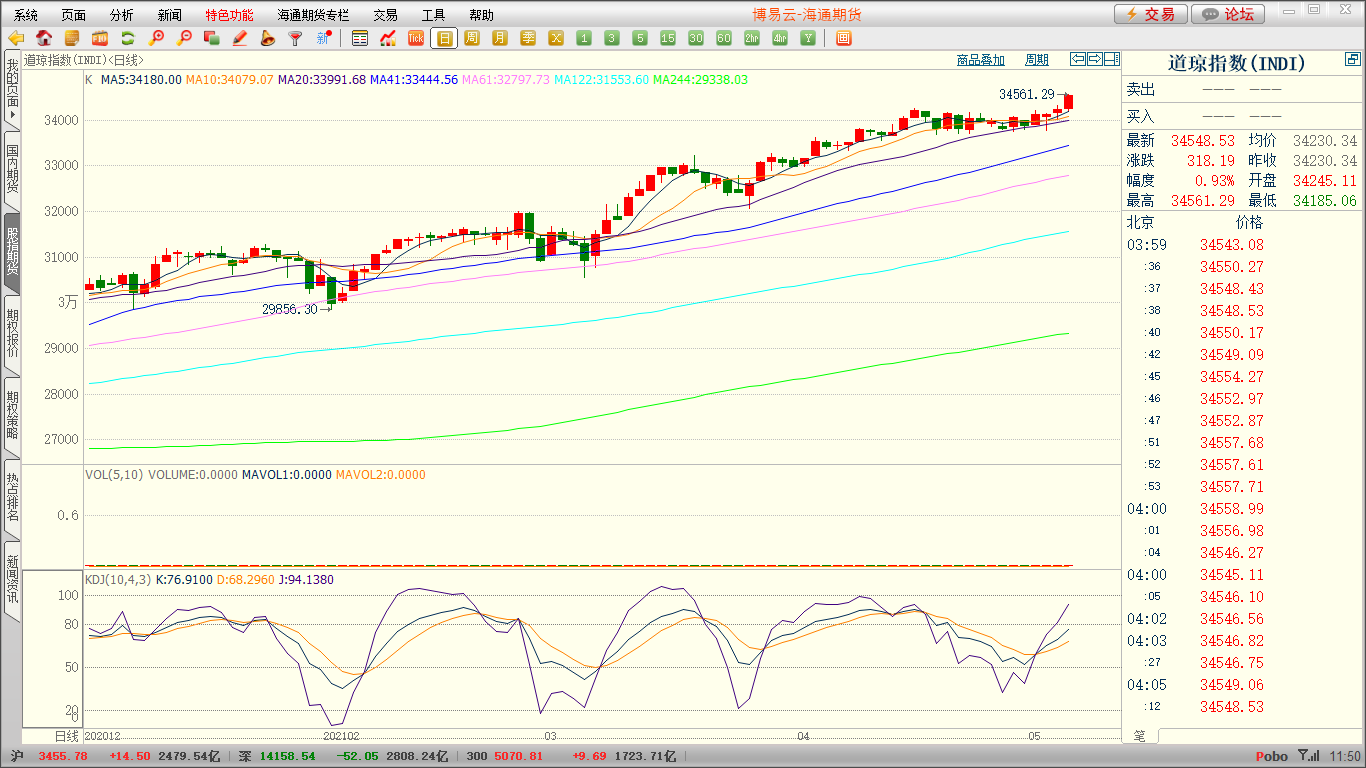Select the 3-minute period button
Image resolution: width=1366 pixels, height=768 pixels.
coord(612,38)
